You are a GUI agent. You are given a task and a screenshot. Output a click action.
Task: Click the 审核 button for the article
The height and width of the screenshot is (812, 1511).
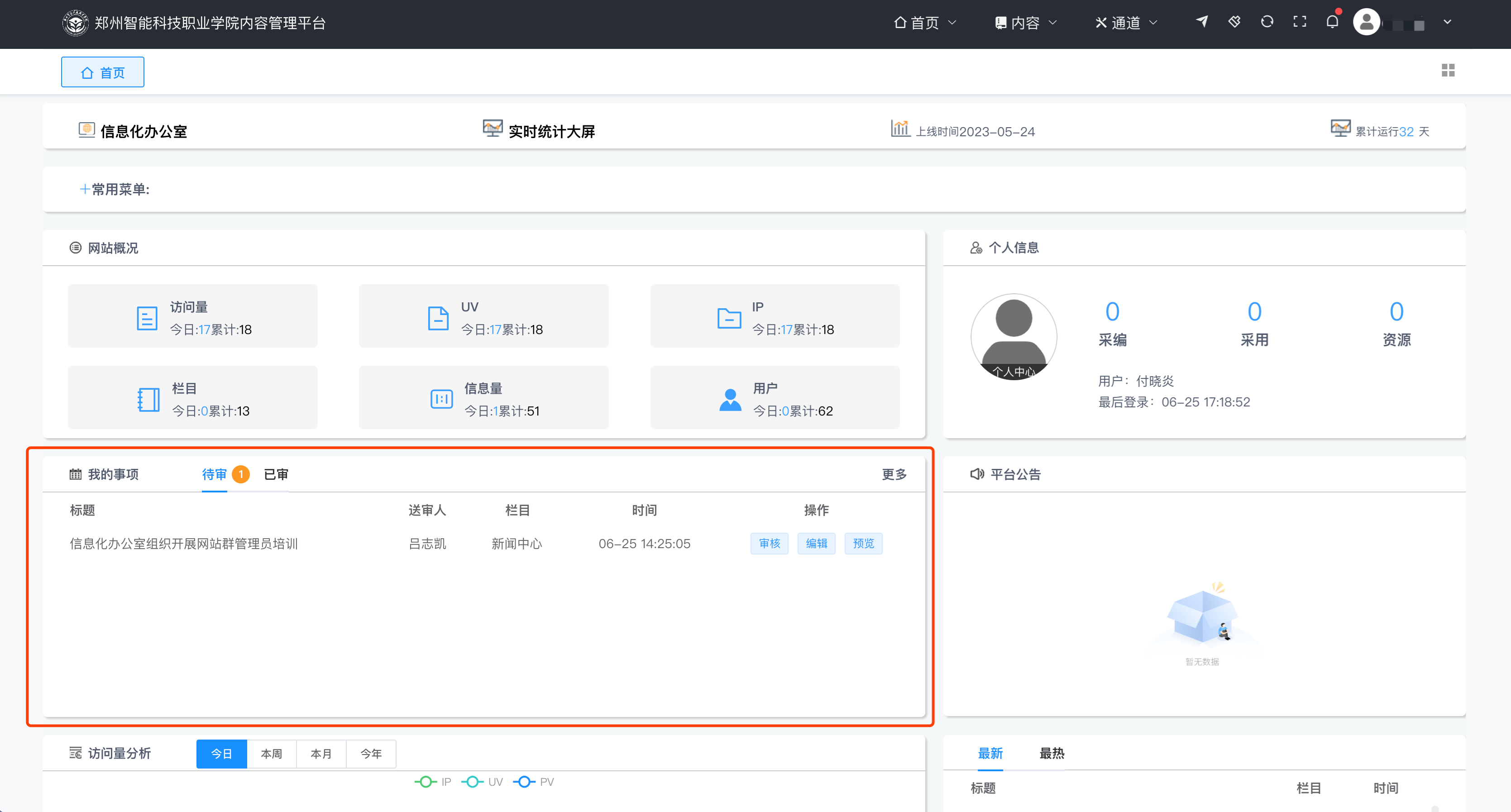pyautogui.click(x=769, y=543)
